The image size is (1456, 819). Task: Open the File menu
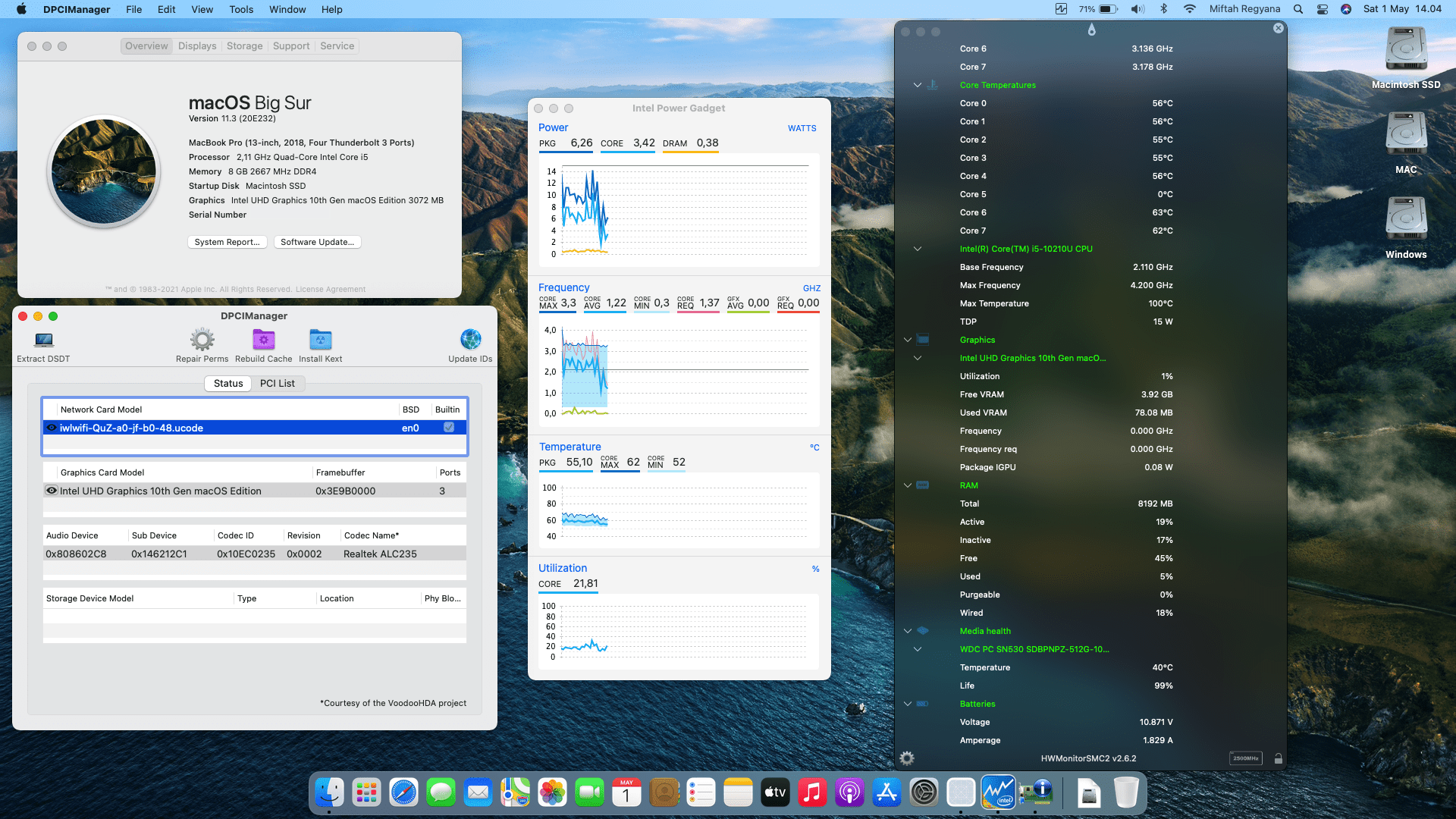pos(133,9)
